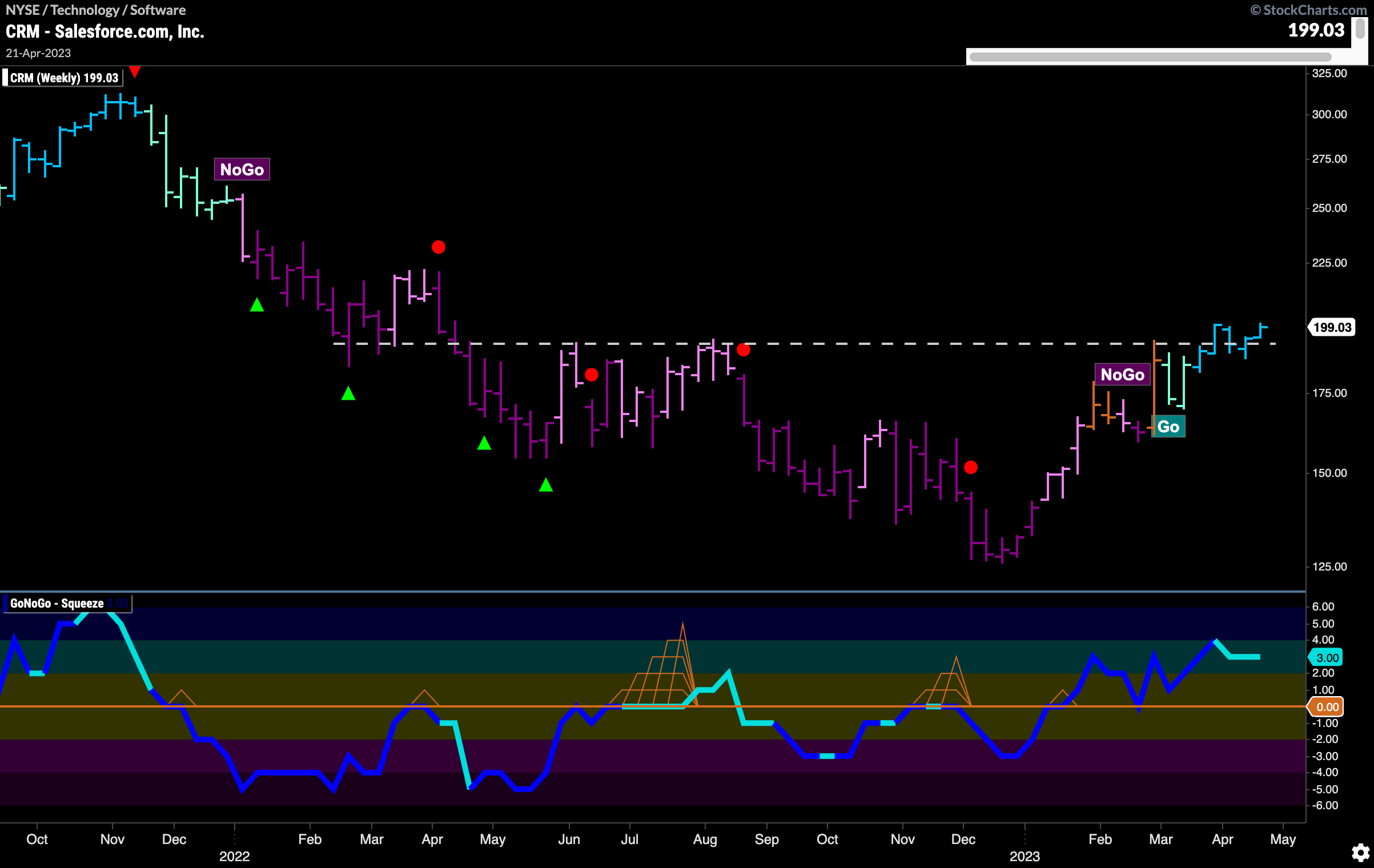Click the cyan 3.00 oscillator value tag
1374x868 pixels.
click(1326, 657)
